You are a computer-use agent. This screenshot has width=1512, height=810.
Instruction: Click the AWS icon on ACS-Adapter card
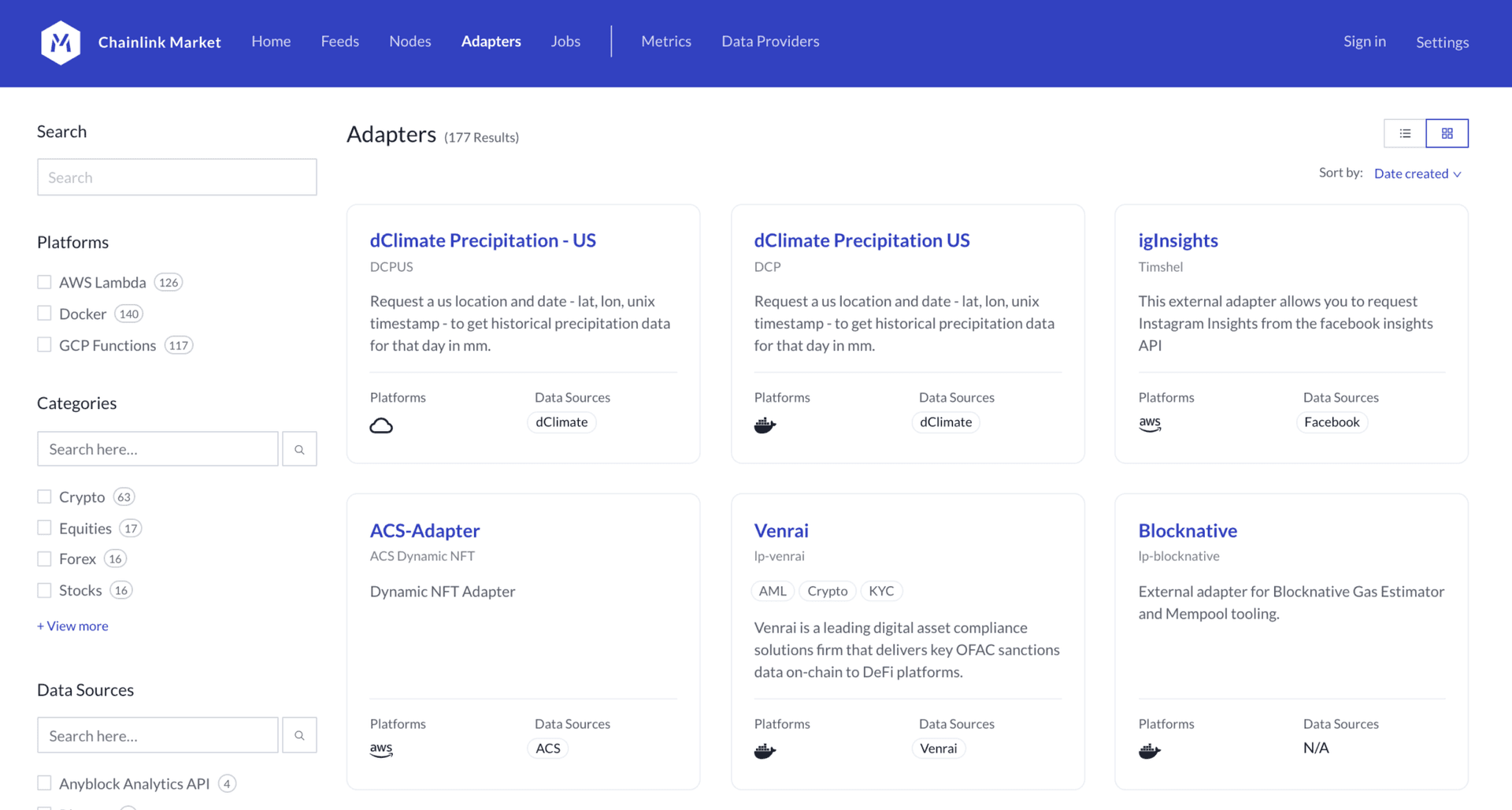pos(381,749)
